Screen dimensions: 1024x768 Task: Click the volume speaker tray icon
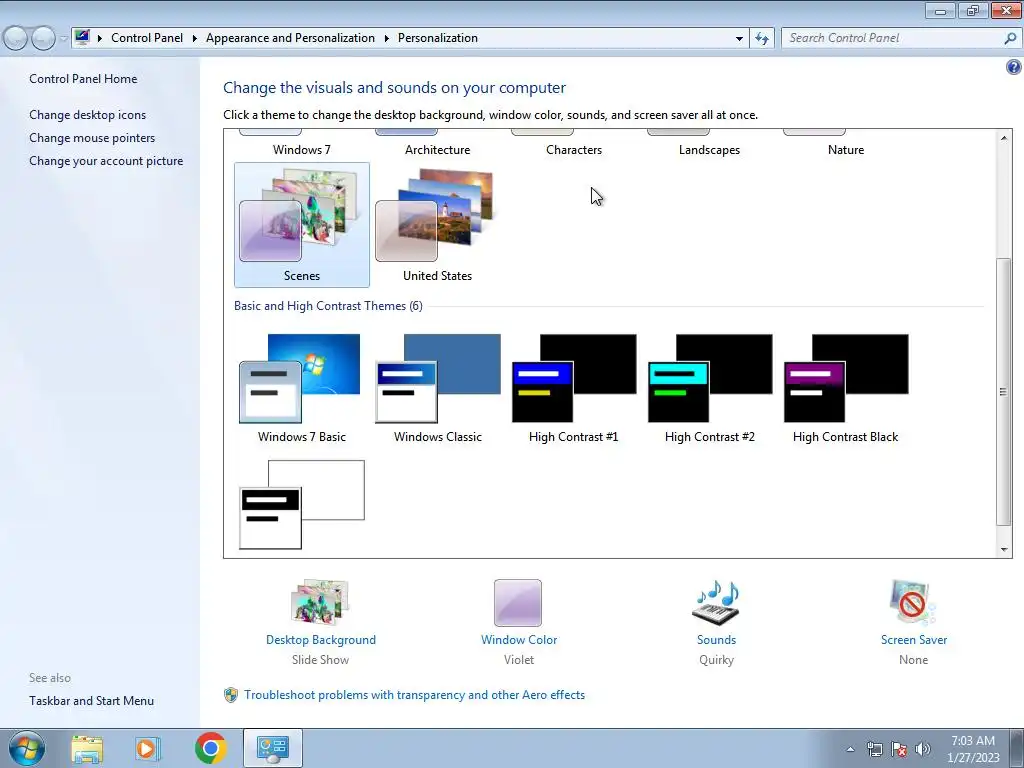click(923, 749)
